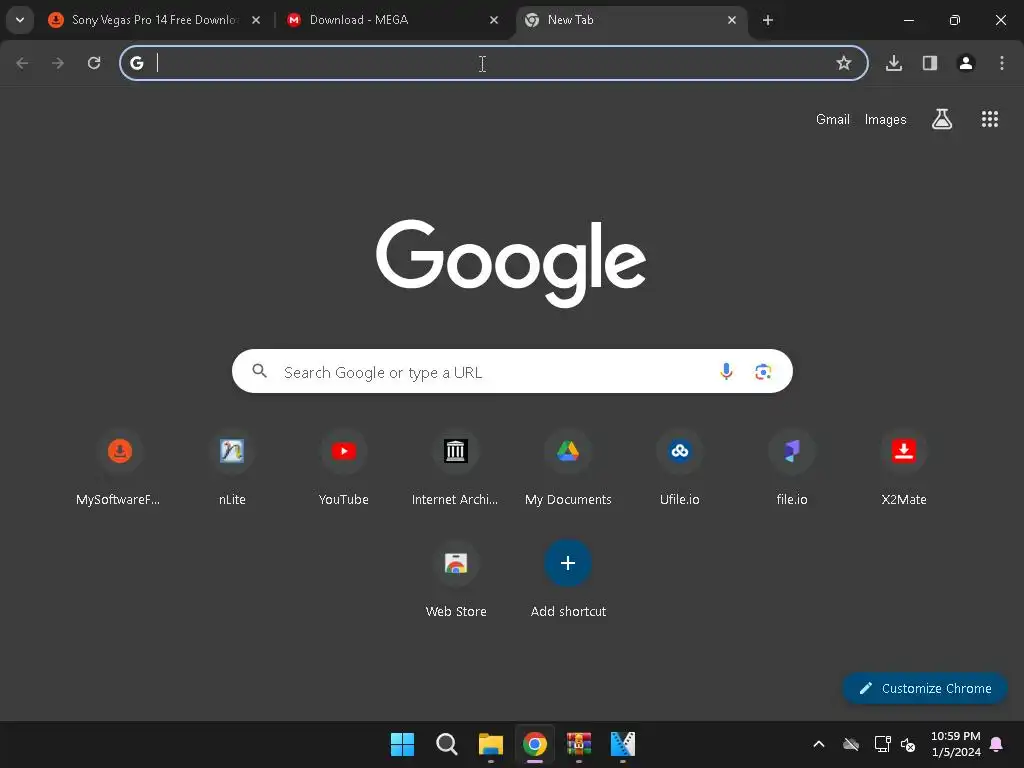Go back using the back arrow
Screen dimensions: 1024x768
click(22, 63)
